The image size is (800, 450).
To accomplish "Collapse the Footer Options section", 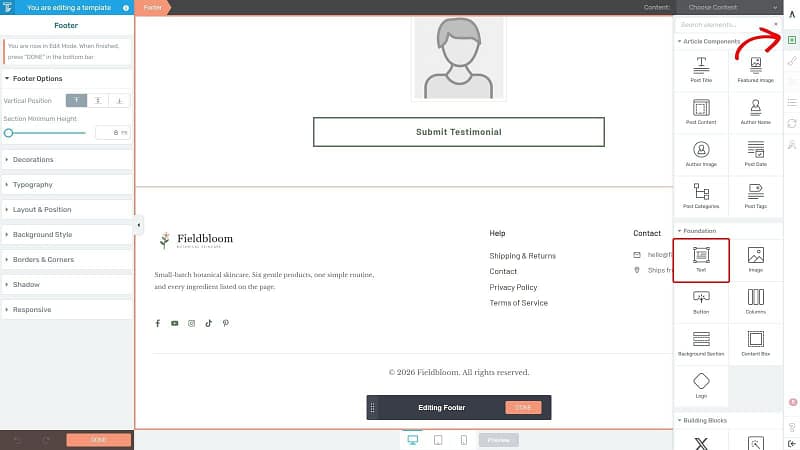I will click(x=66, y=79).
